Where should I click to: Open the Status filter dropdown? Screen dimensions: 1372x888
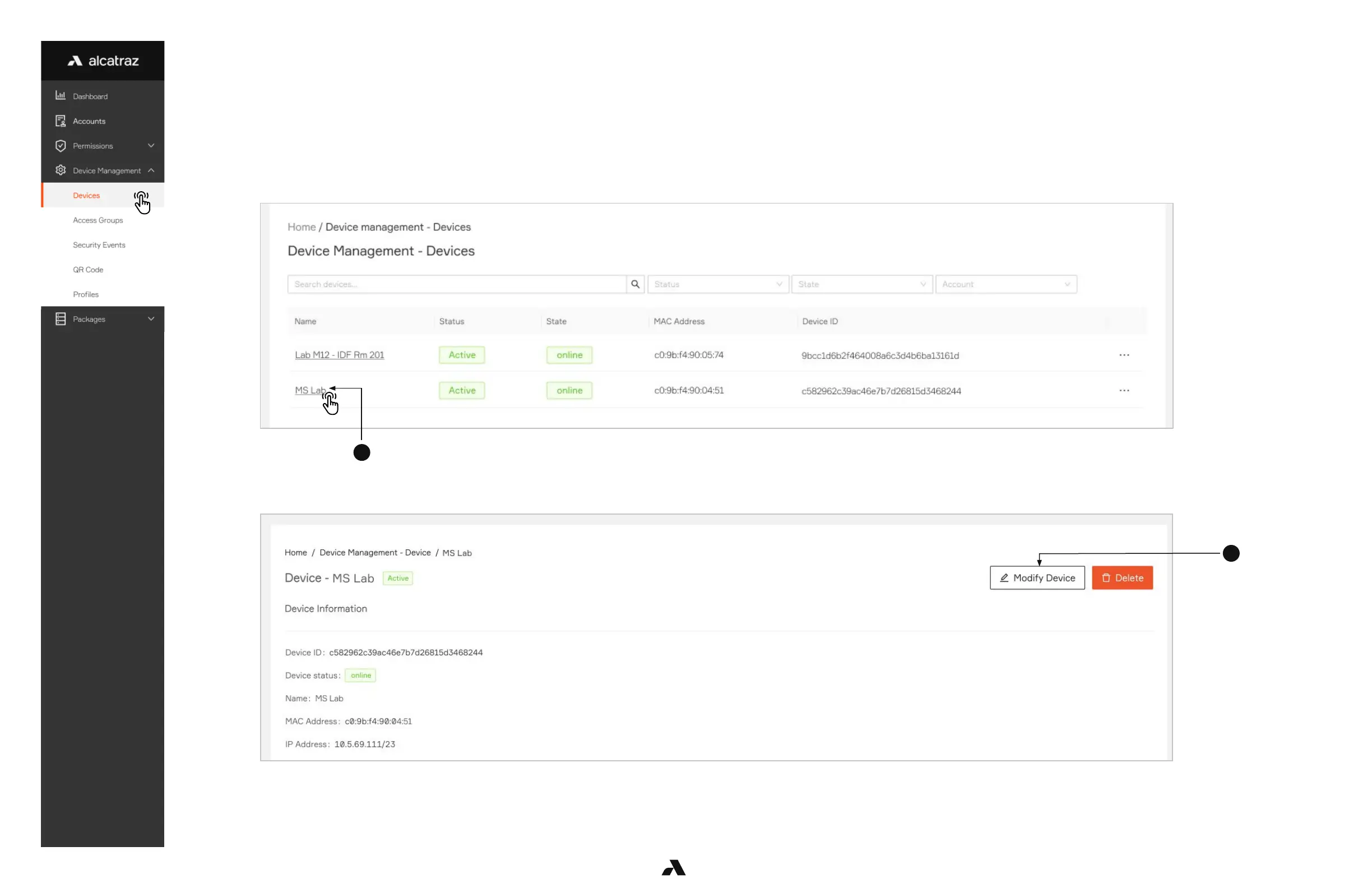[718, 284]
